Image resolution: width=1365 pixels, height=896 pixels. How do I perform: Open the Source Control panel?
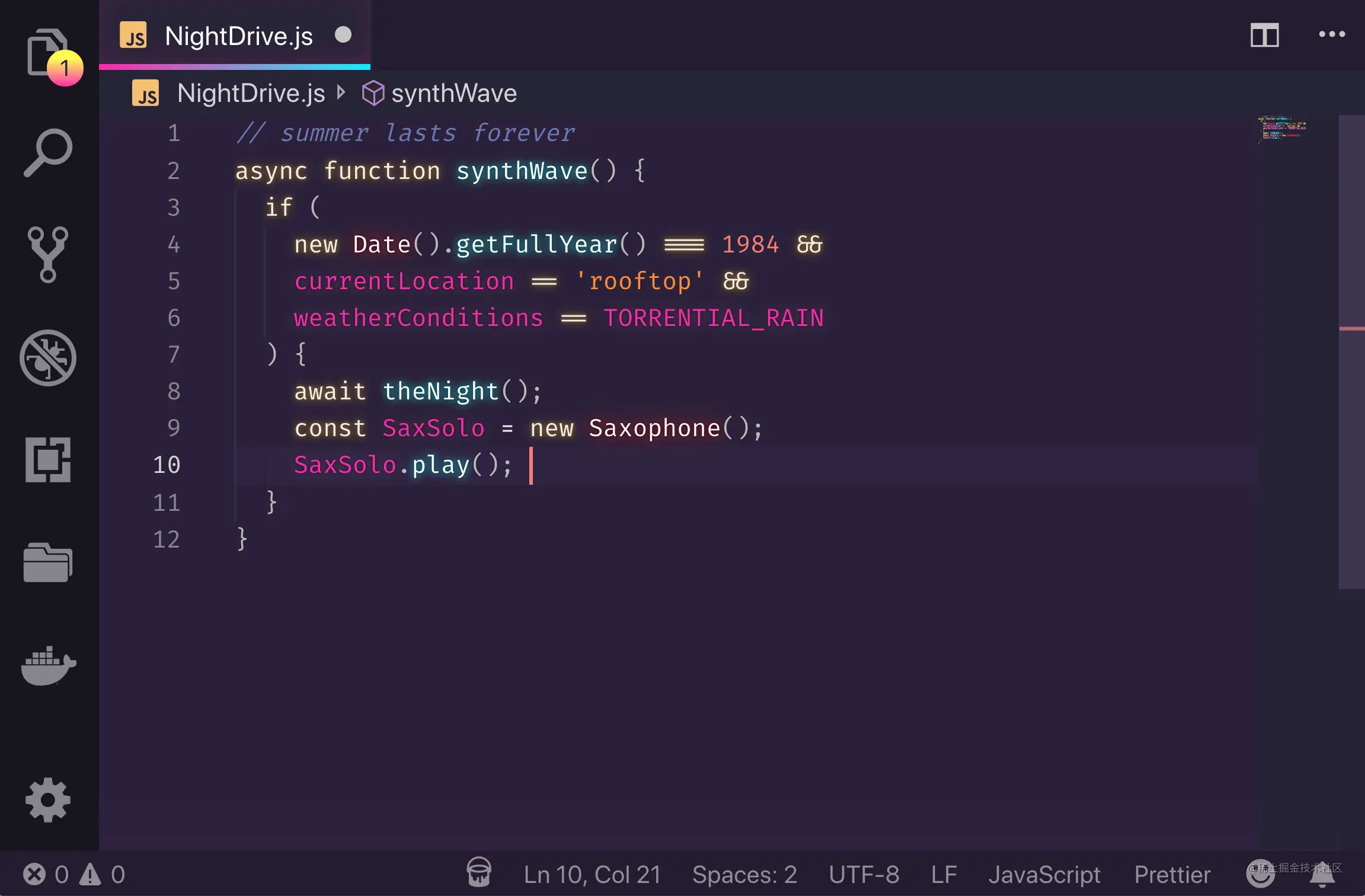(x=47, y=254)
